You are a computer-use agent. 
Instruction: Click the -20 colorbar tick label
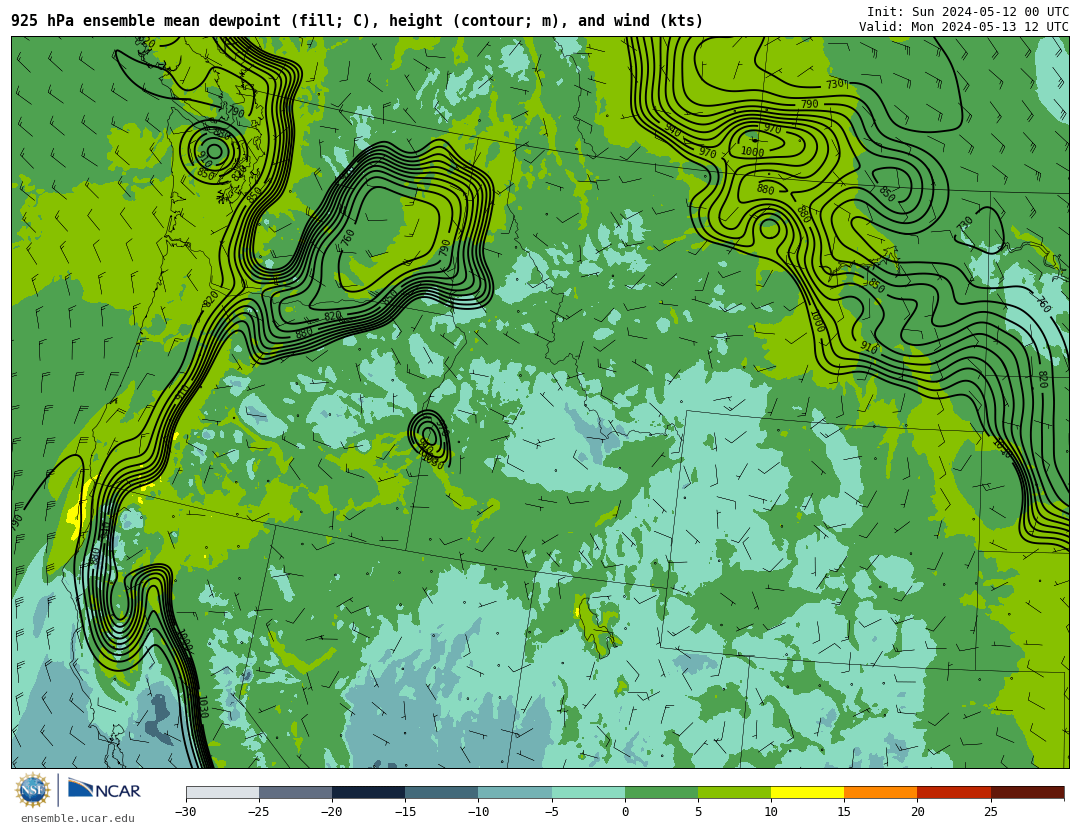(x=331, y=812)
